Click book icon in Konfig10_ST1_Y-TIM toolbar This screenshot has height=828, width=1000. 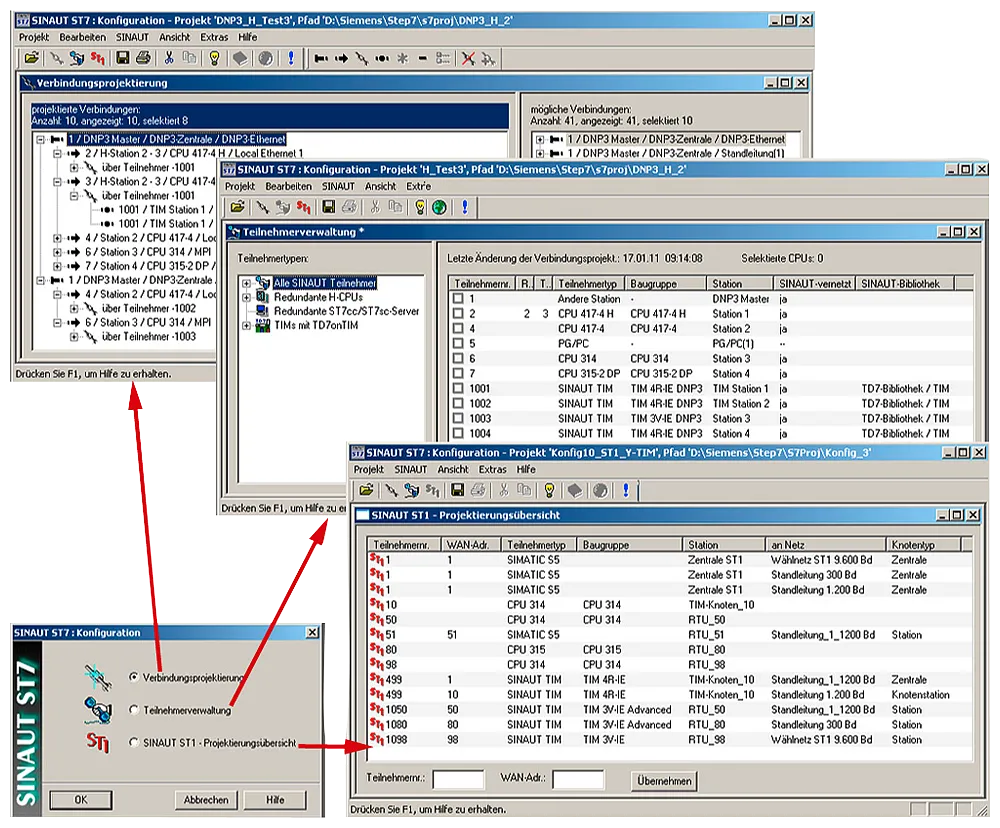[575, 490]
